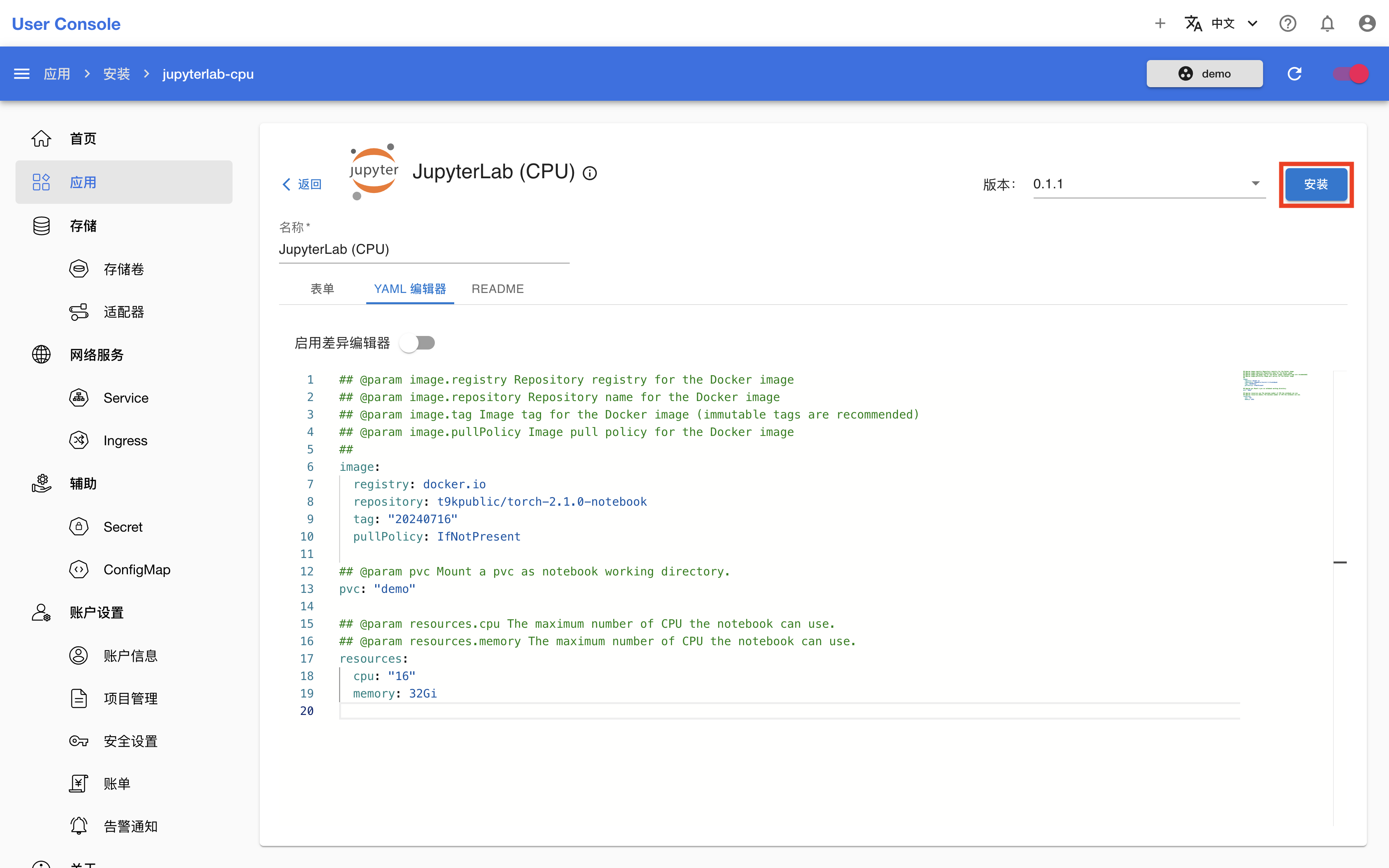Click the Service sidebar icon
Screen dimensions: 1389x868
click(x=79, y=397)
